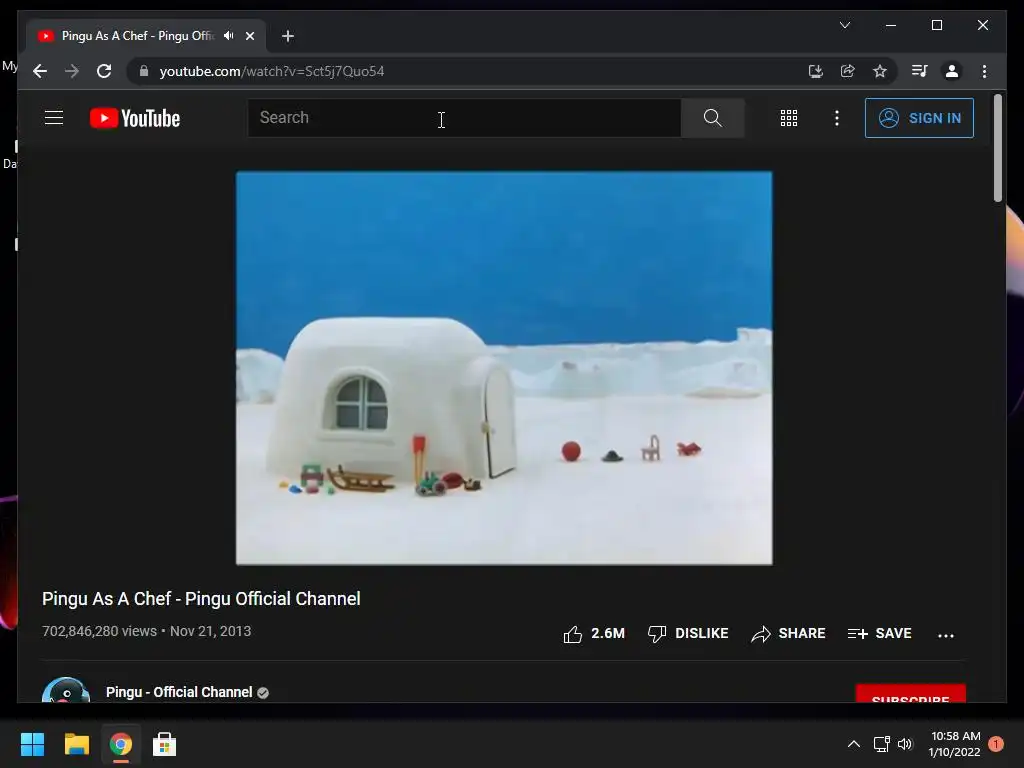Click the notification badge in the taskbar
Viewport: 1024px width, 768px height.
(995, 743)
